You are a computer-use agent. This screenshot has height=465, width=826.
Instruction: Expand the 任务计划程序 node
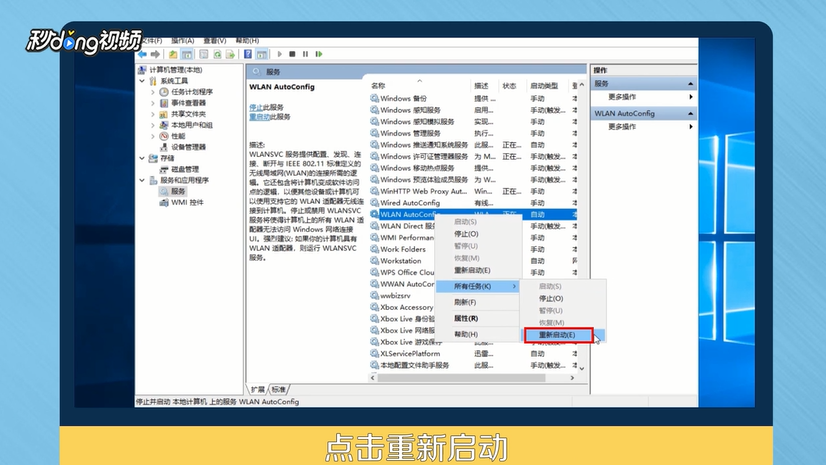(x=153, y=92)
